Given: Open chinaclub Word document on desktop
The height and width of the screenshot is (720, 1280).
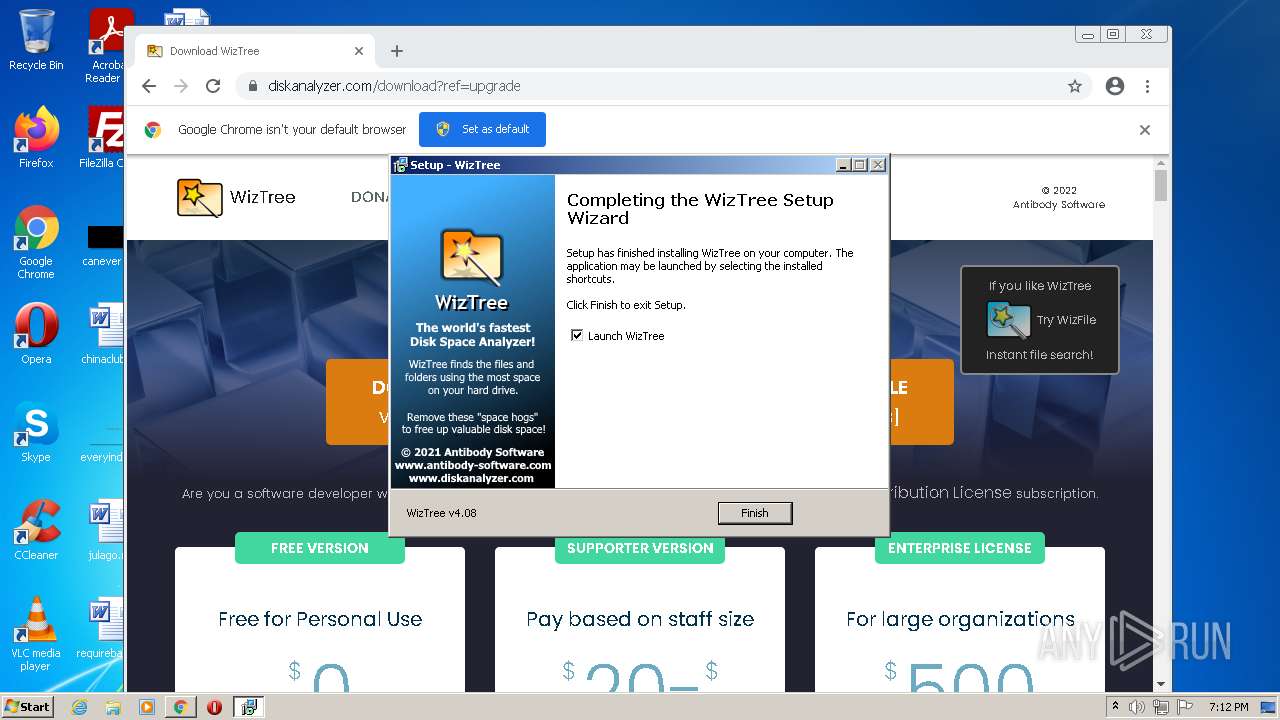Looking at the screenshot, I should [104, 334].
